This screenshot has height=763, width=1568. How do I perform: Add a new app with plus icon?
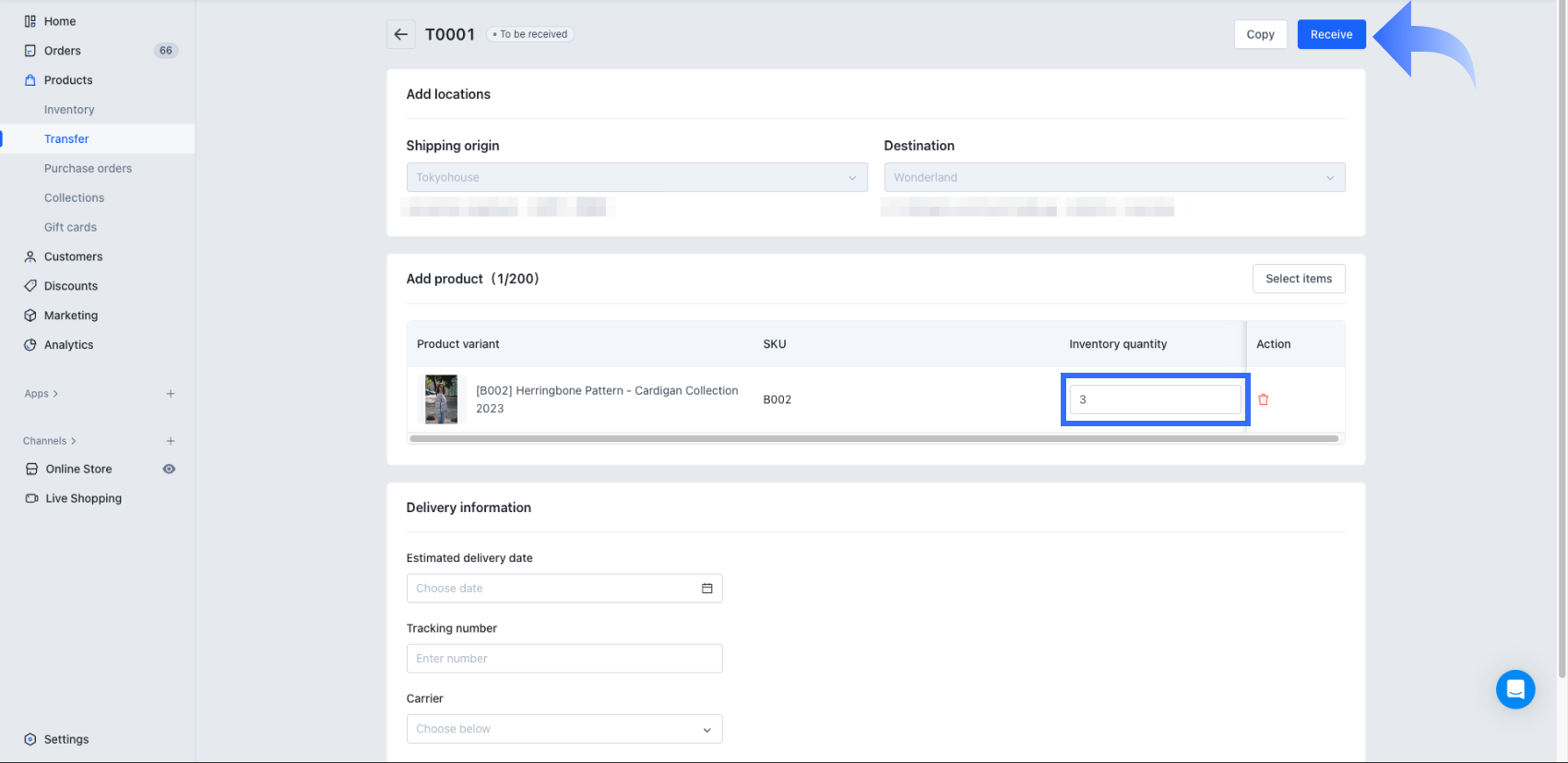point(171,394)
